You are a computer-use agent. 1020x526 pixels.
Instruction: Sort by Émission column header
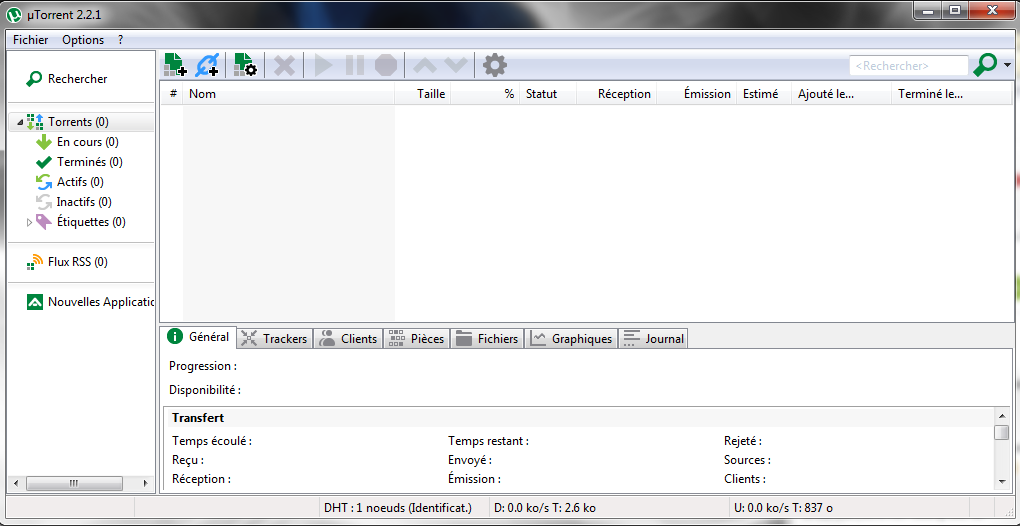(697, 94)
